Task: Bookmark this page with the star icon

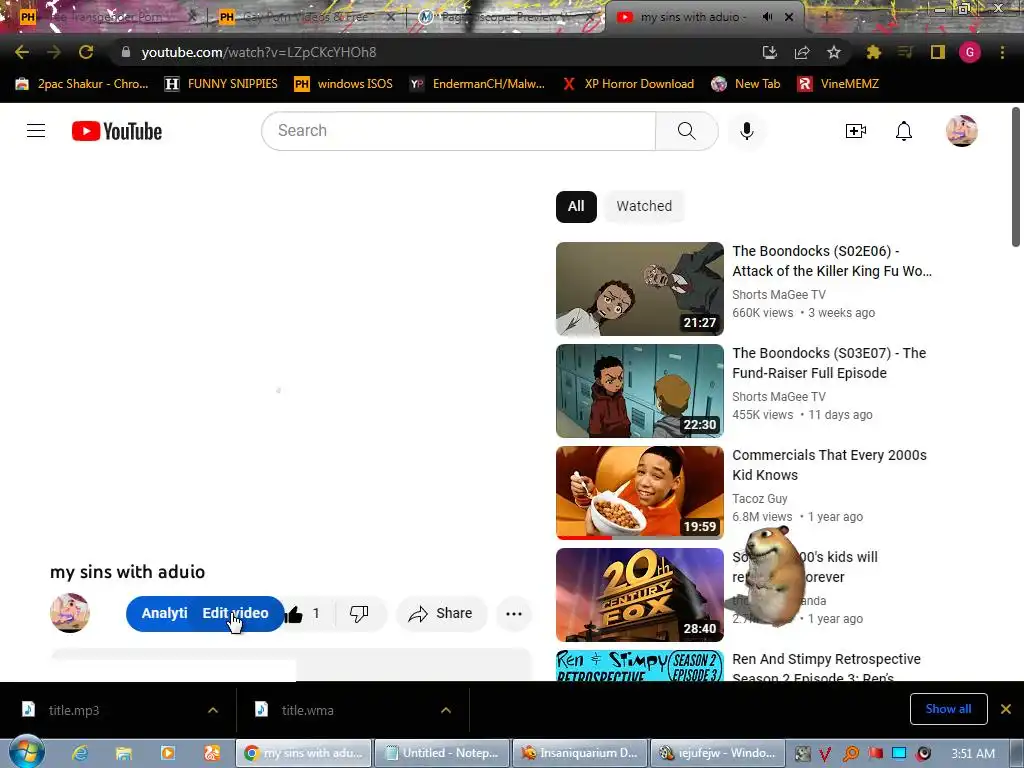Action: 834,52
